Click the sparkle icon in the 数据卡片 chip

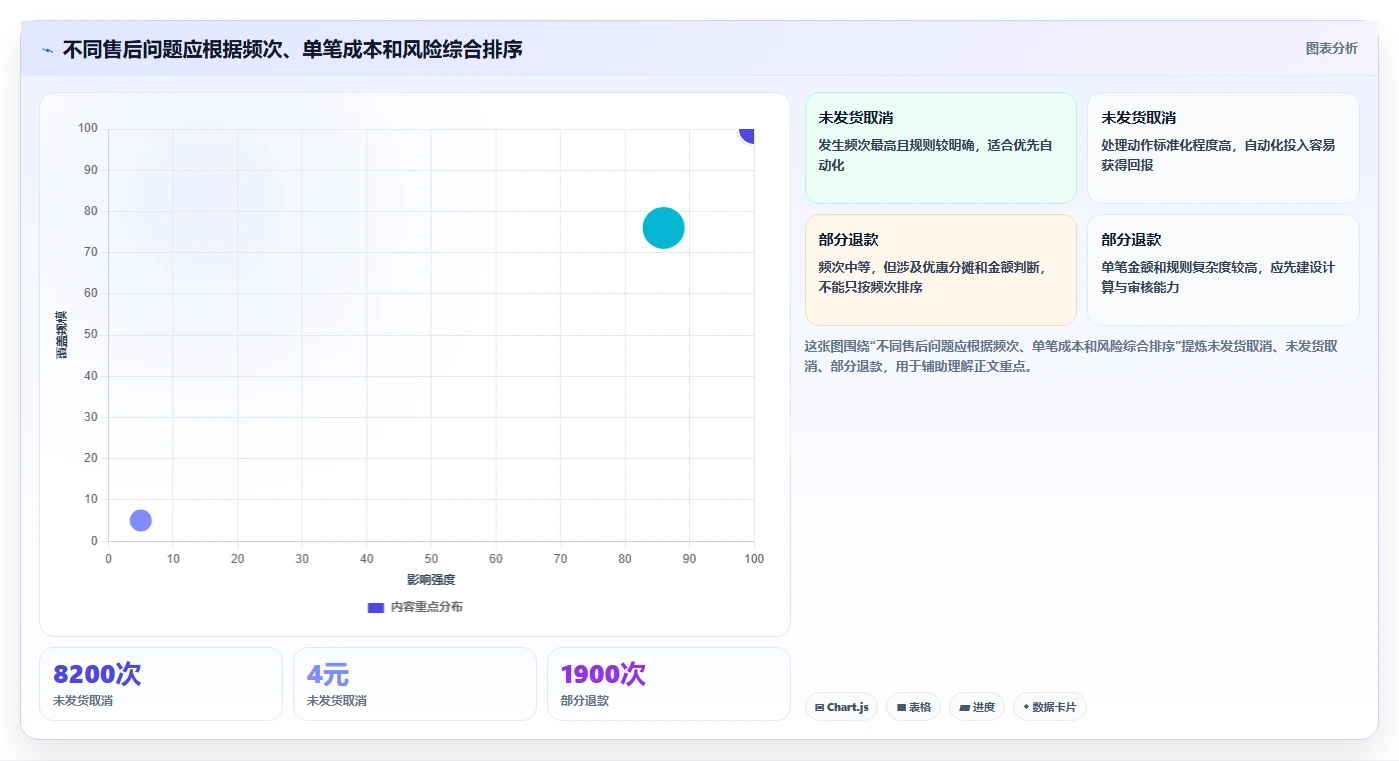click(x=1026, y=707)
